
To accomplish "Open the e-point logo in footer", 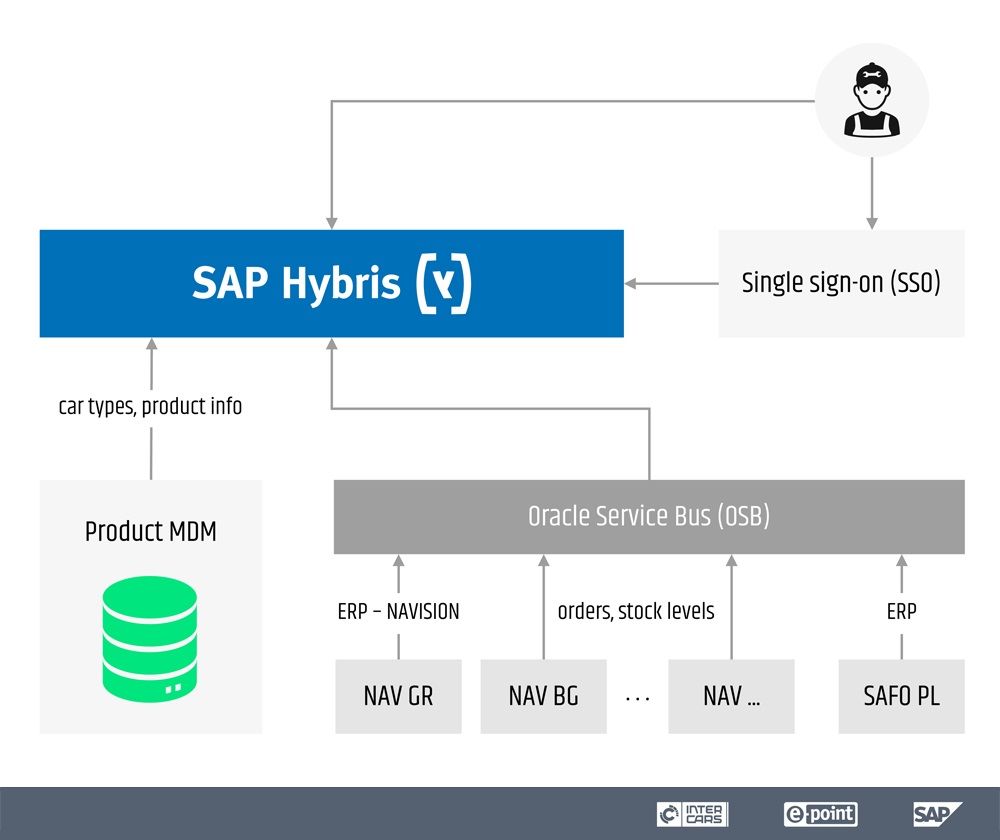I will (820, 814).
